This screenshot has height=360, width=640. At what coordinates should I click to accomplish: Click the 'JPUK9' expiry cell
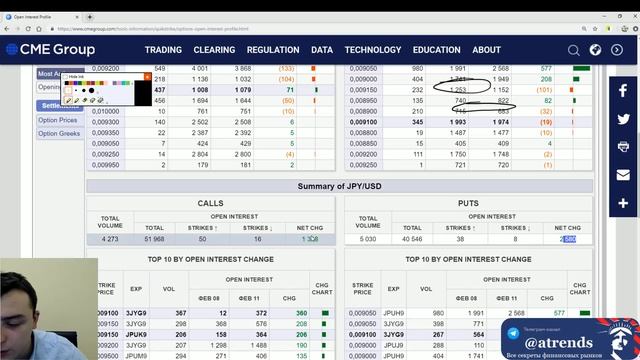[136, 334]
